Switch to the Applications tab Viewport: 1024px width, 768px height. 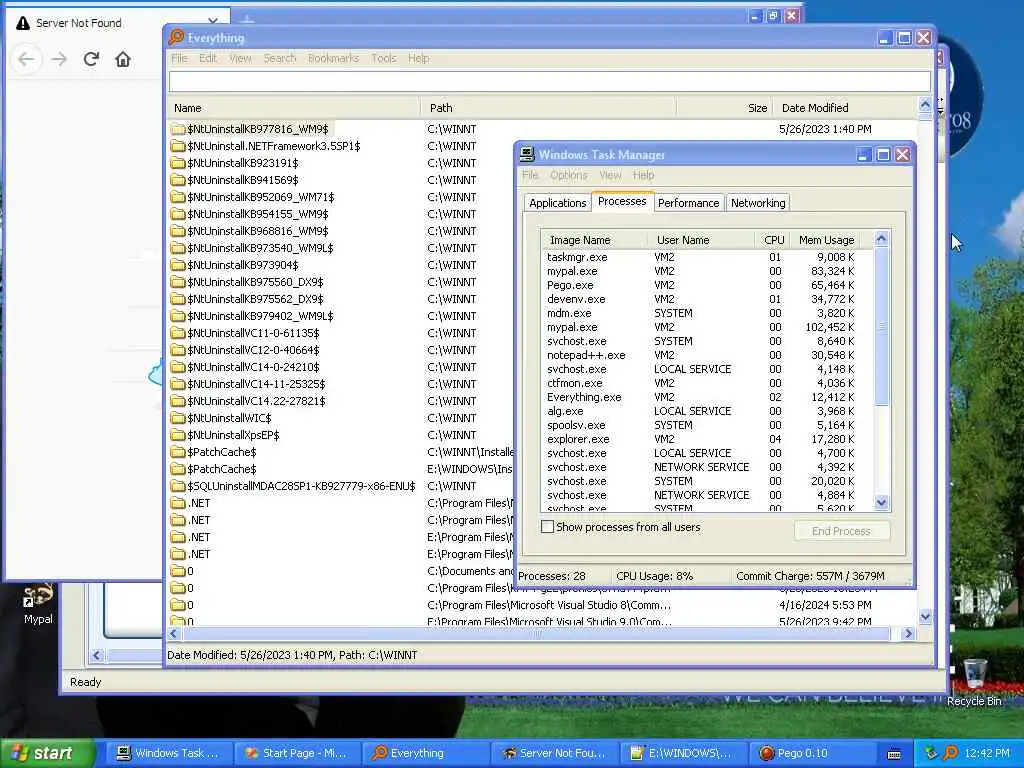558,203
